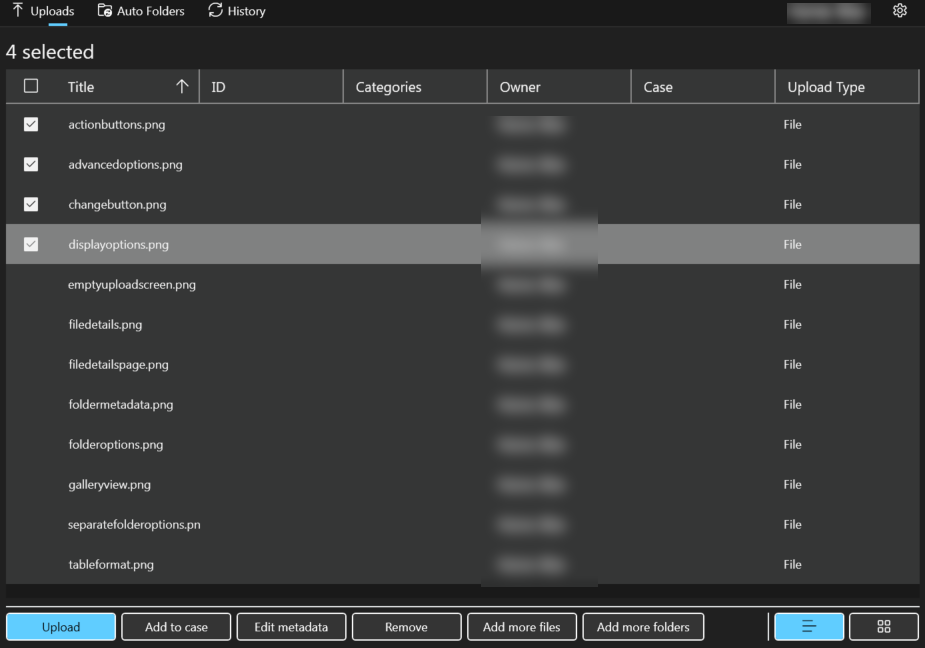This screenshot has width=925, height=648.
Task: Click the History refresh icon
Action: 214,11
